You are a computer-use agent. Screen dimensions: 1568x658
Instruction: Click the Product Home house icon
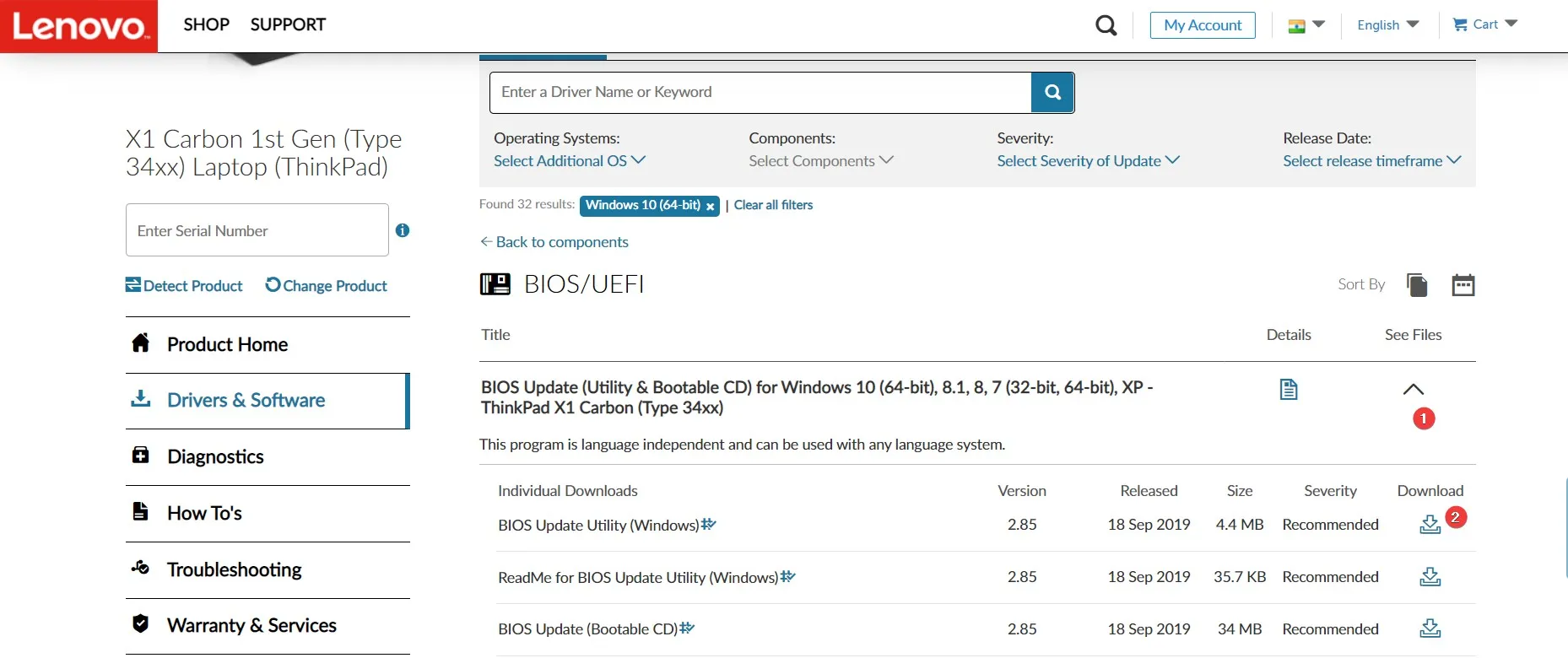click(141, 342)
